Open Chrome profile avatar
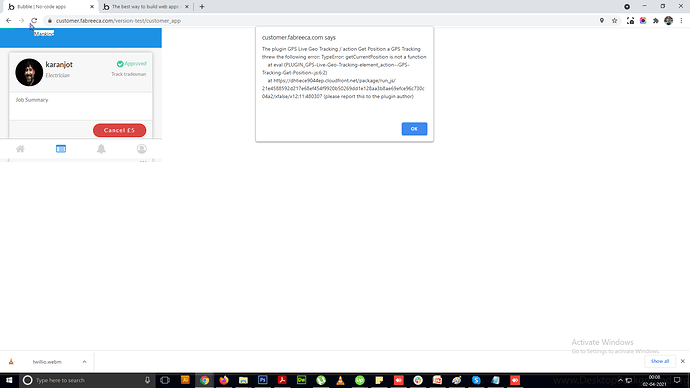The height and width of the screenshot is (388, 690). pos(668,21)
